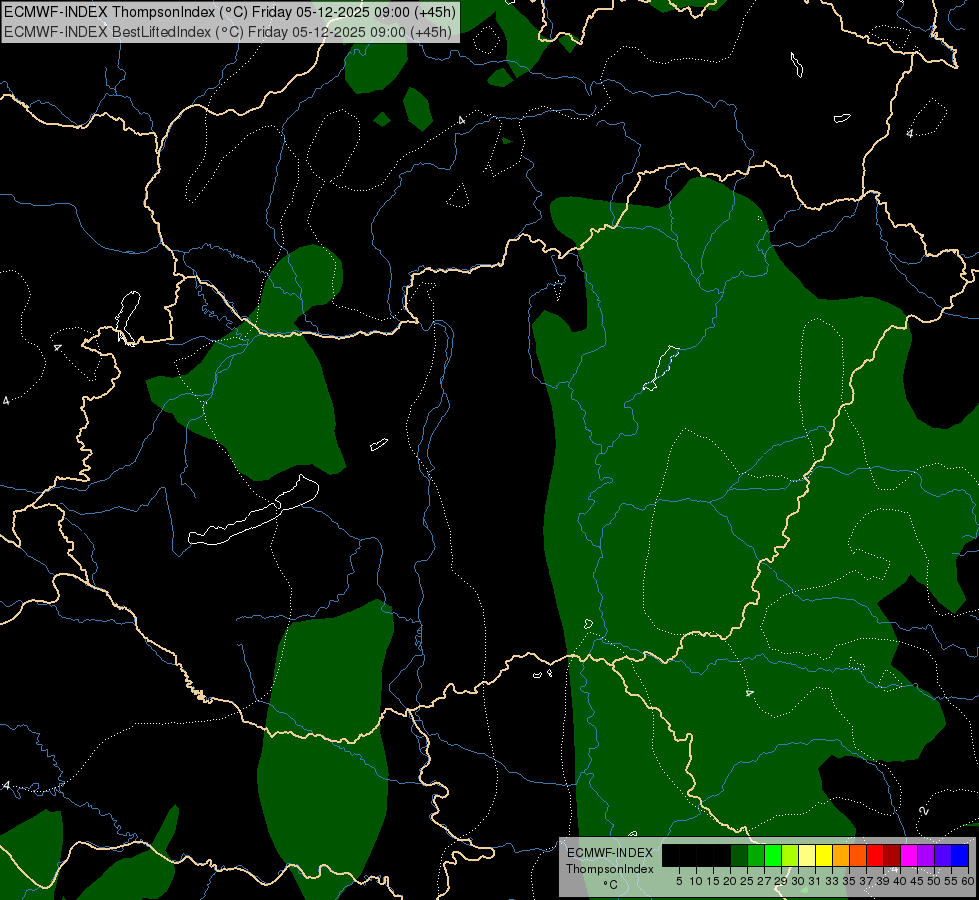Click the blue legend swatch (55–60)

coord(960,855)
